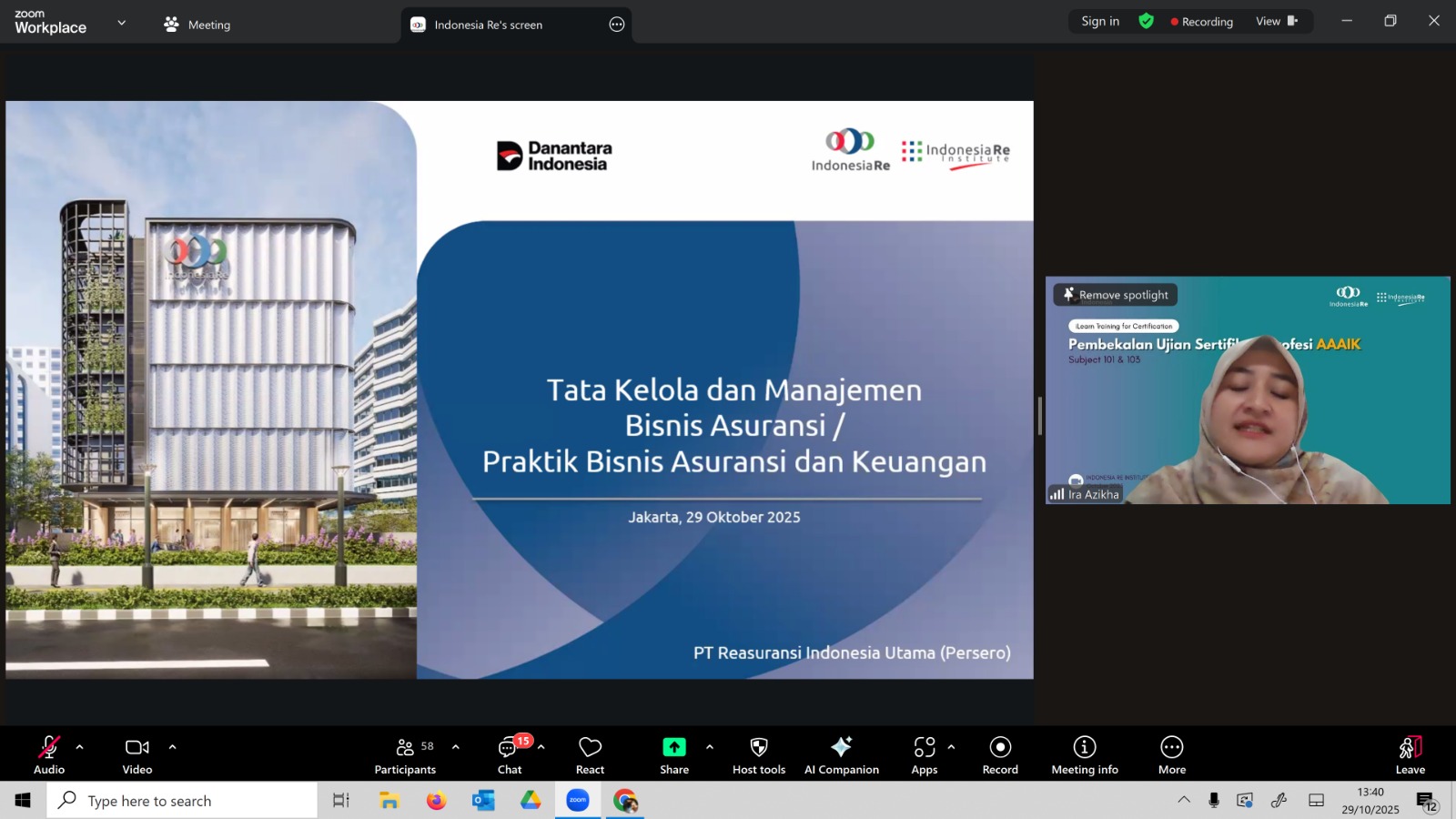The image size is (1456, 819).
Task: Open the React emoji reactions
Action: (590, 754)
